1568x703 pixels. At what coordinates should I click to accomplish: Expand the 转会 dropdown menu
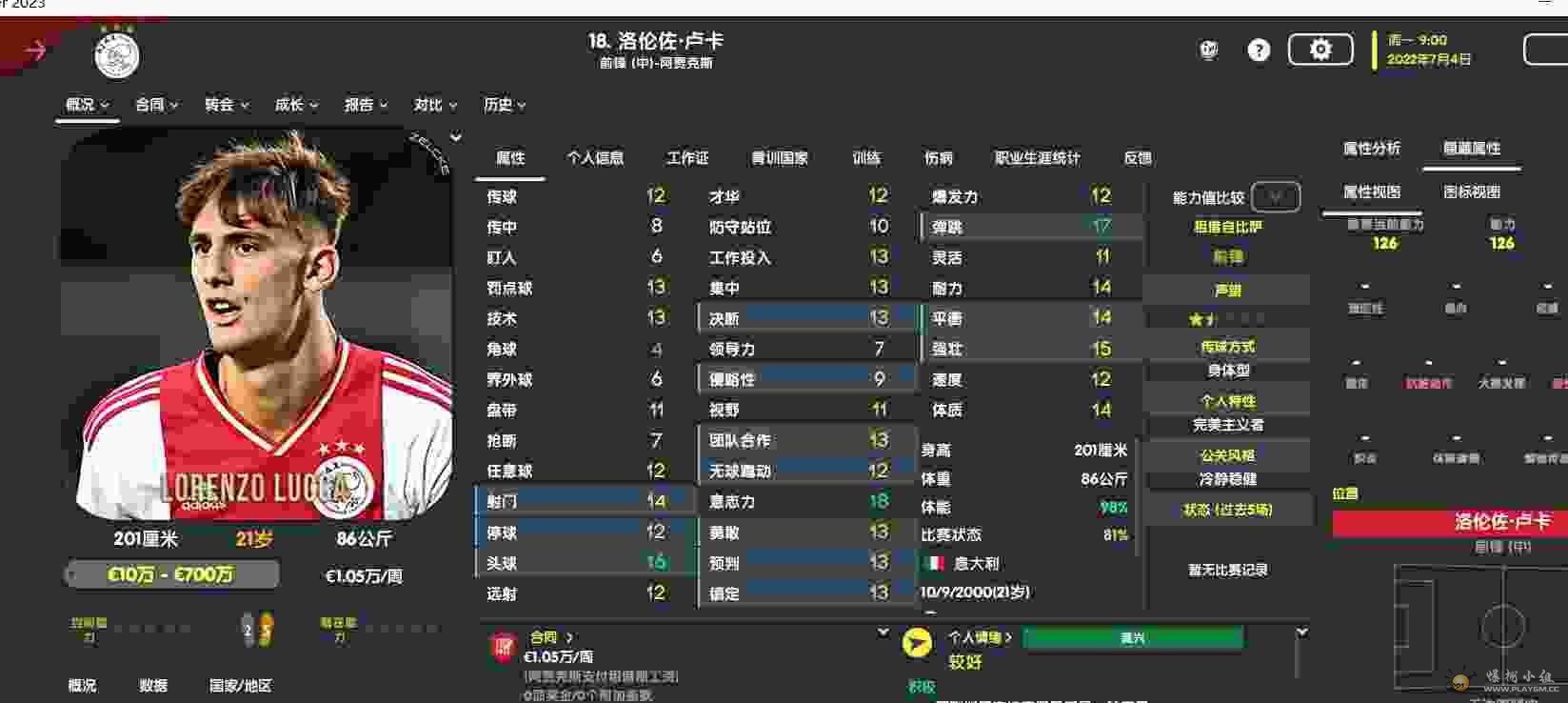click(227, 105)
